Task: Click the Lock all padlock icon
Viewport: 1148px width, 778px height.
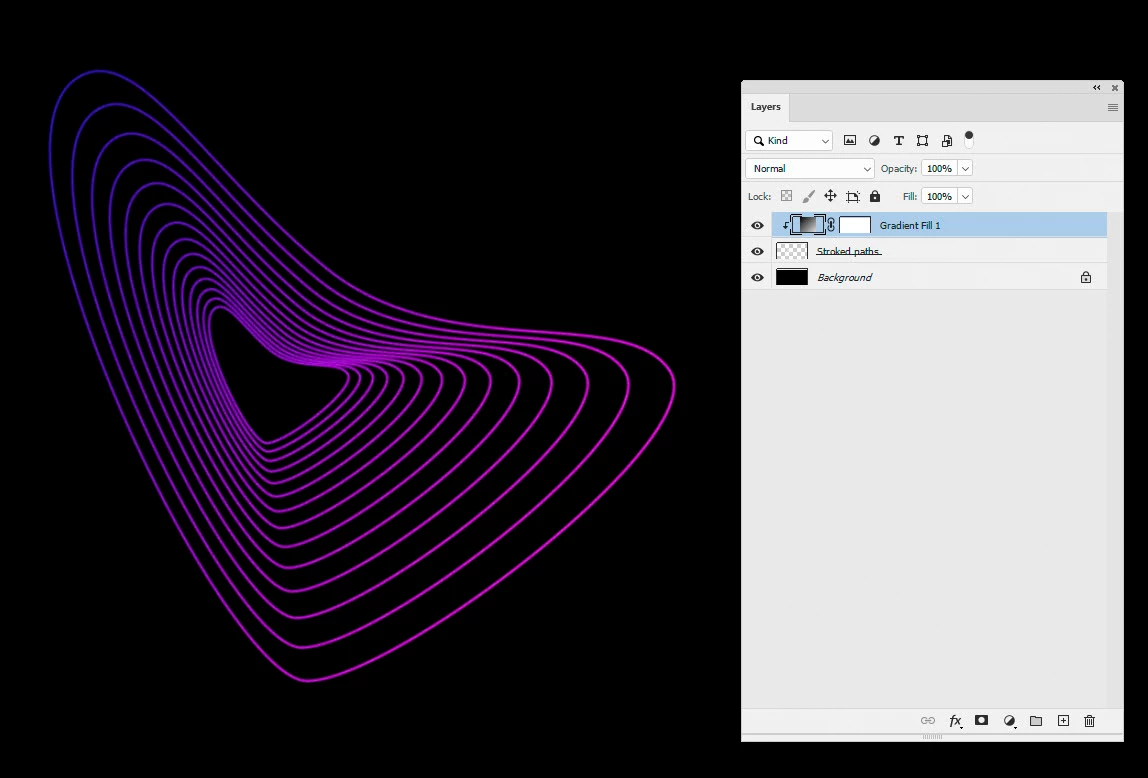Action: coord(875,196)
